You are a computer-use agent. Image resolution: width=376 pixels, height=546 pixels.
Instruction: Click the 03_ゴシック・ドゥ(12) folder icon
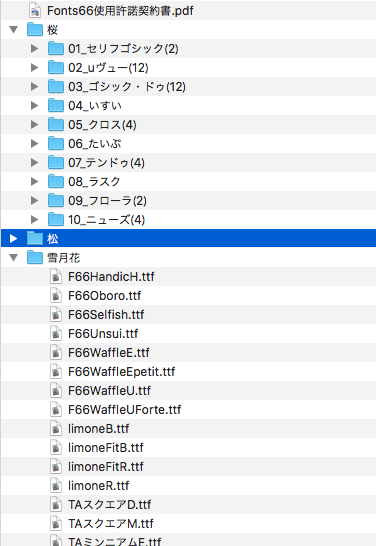click(x=56, y=86)
